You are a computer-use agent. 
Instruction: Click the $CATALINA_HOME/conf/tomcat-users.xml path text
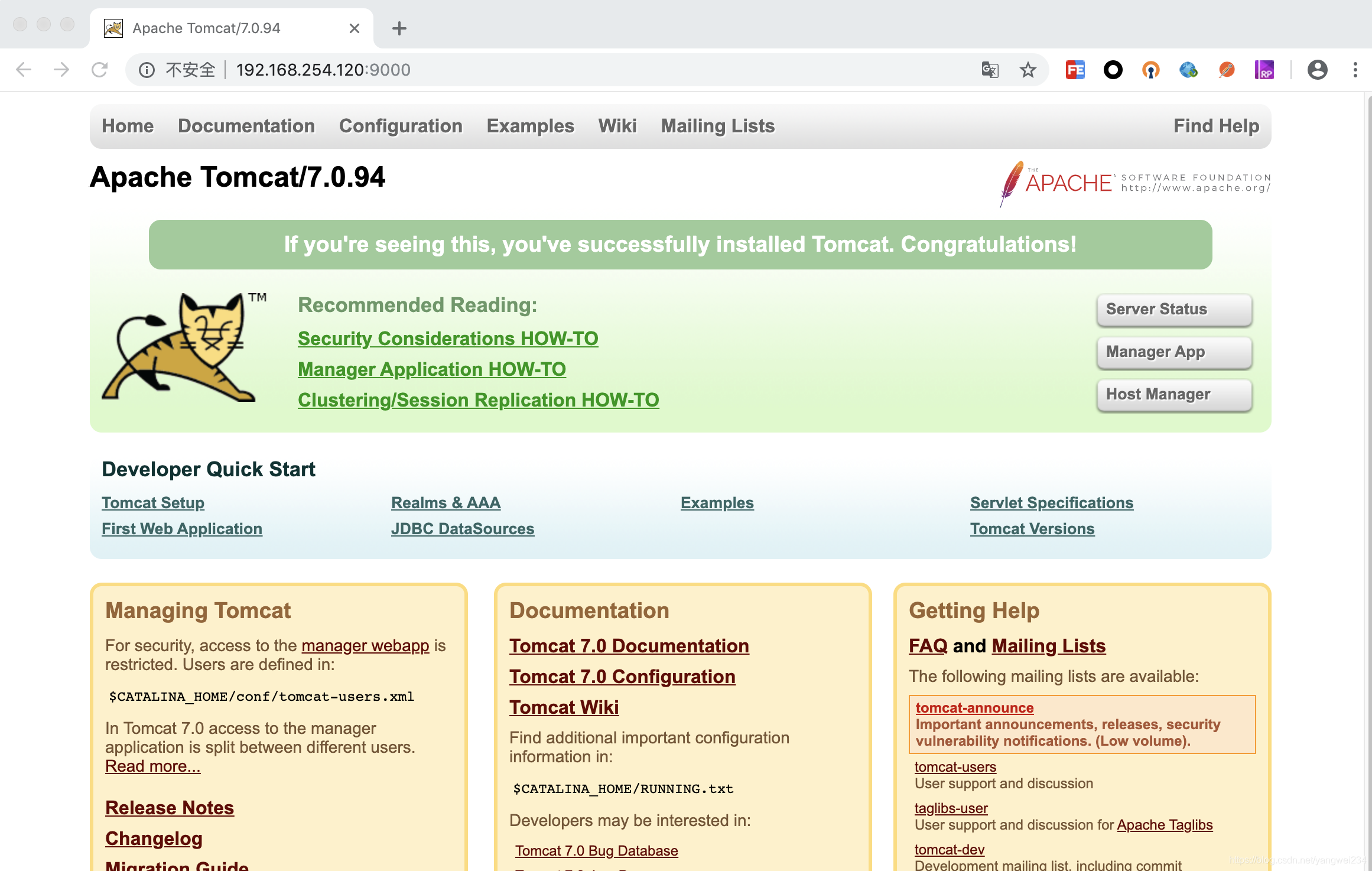coord(262,696)
